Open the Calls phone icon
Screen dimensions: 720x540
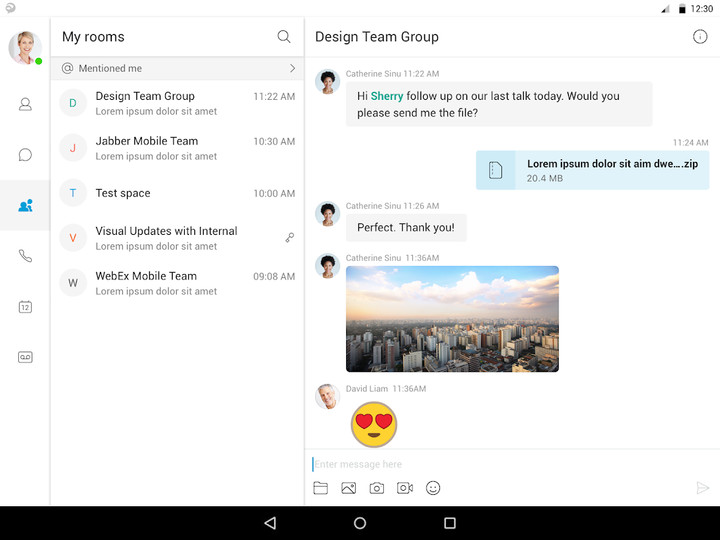25,256
